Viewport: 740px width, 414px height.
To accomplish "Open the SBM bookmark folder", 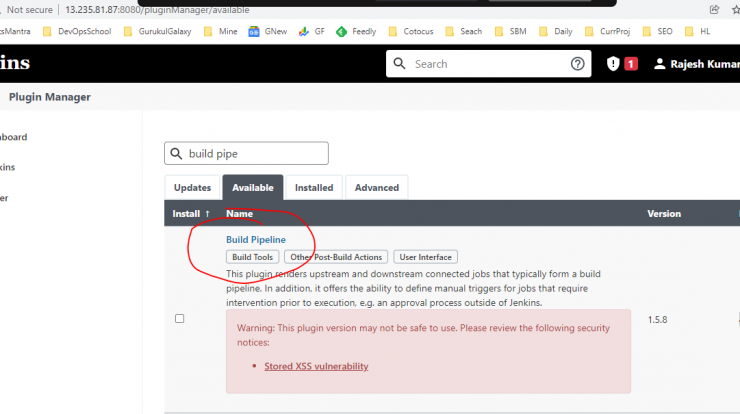I will point(510,32).
